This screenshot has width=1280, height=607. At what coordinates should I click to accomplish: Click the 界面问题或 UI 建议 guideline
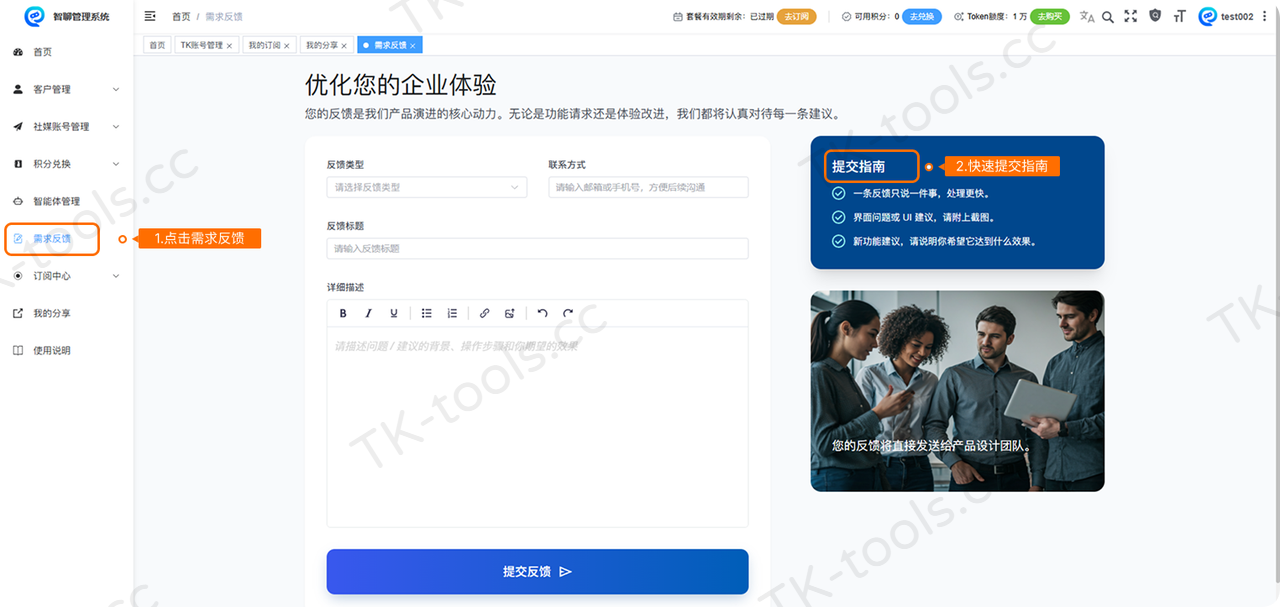(923, 217)
